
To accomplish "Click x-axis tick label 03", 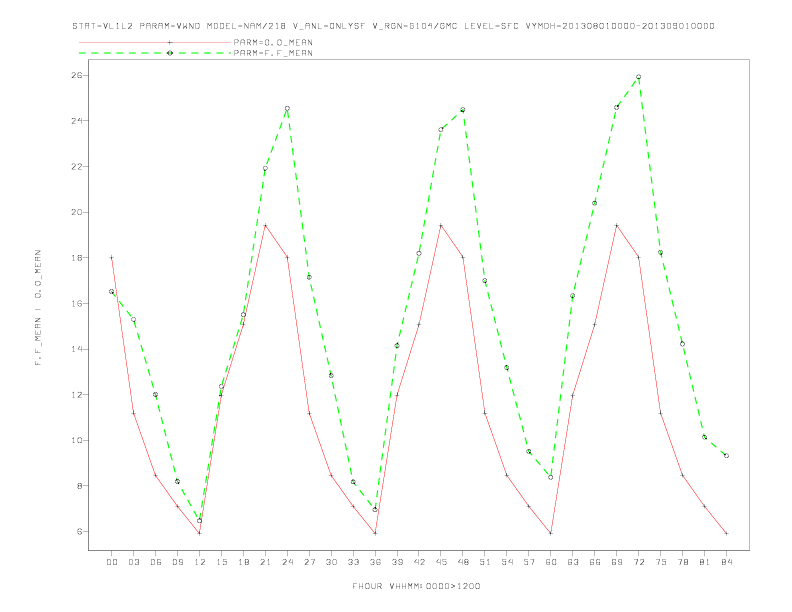I will pos(133,562).
